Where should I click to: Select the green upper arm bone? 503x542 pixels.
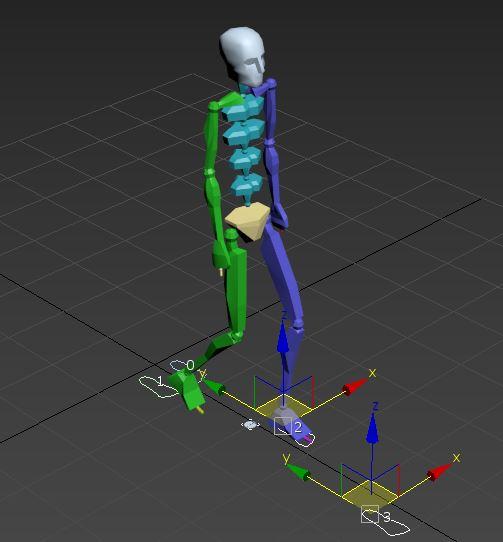(x=212, y=137)
